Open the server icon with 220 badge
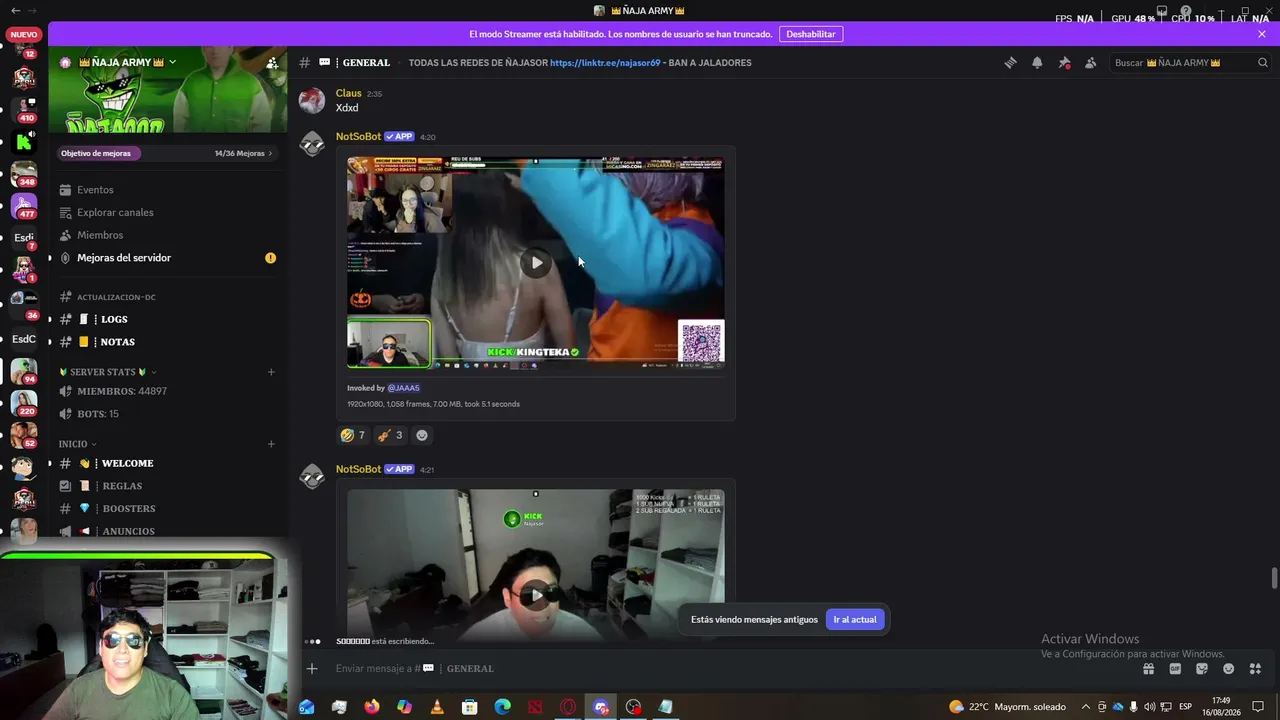1280x720 pixels. [x=23, y=403]
